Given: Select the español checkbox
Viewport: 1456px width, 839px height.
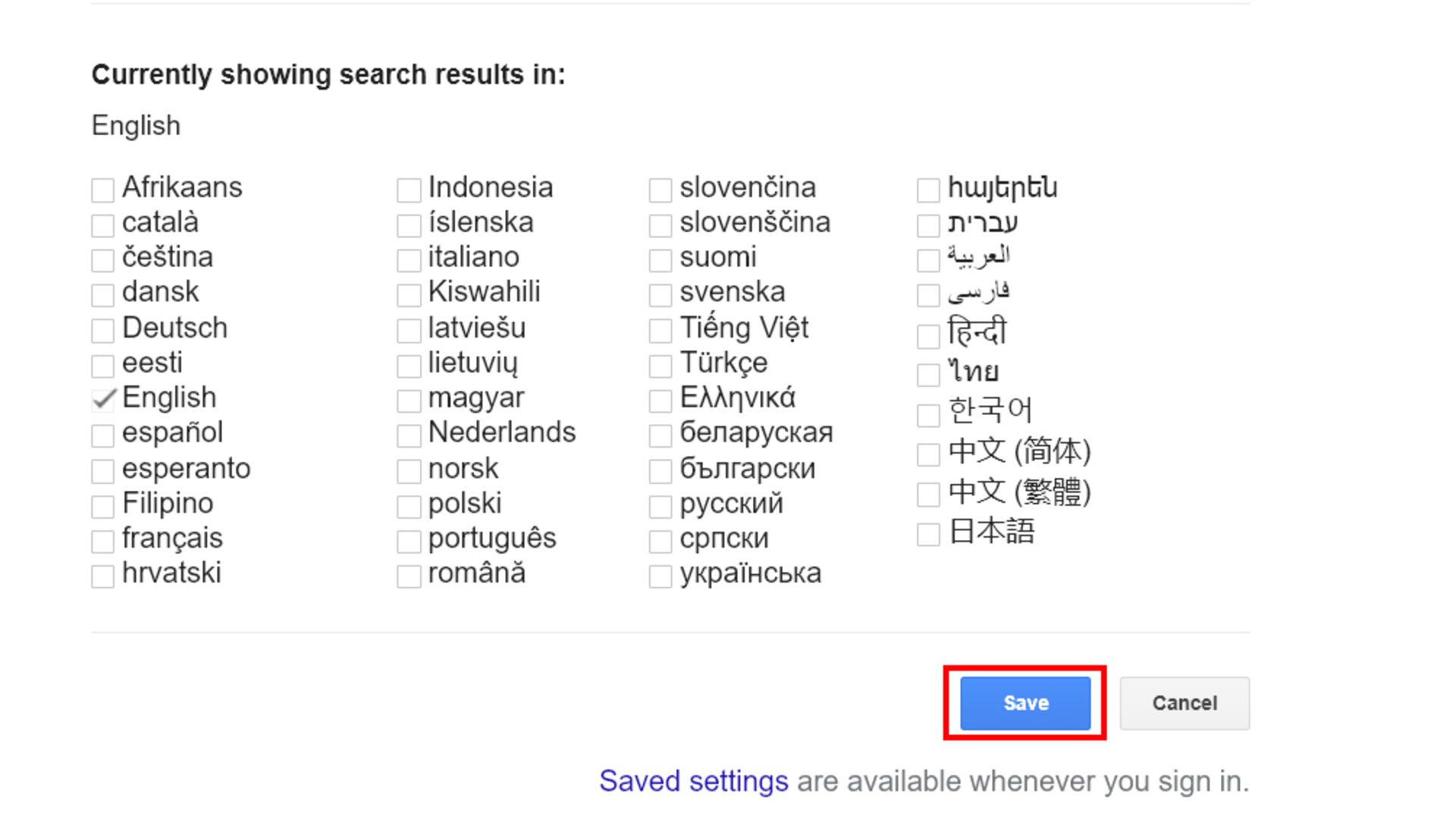Looking at the screenshot, I should (103, 435).
